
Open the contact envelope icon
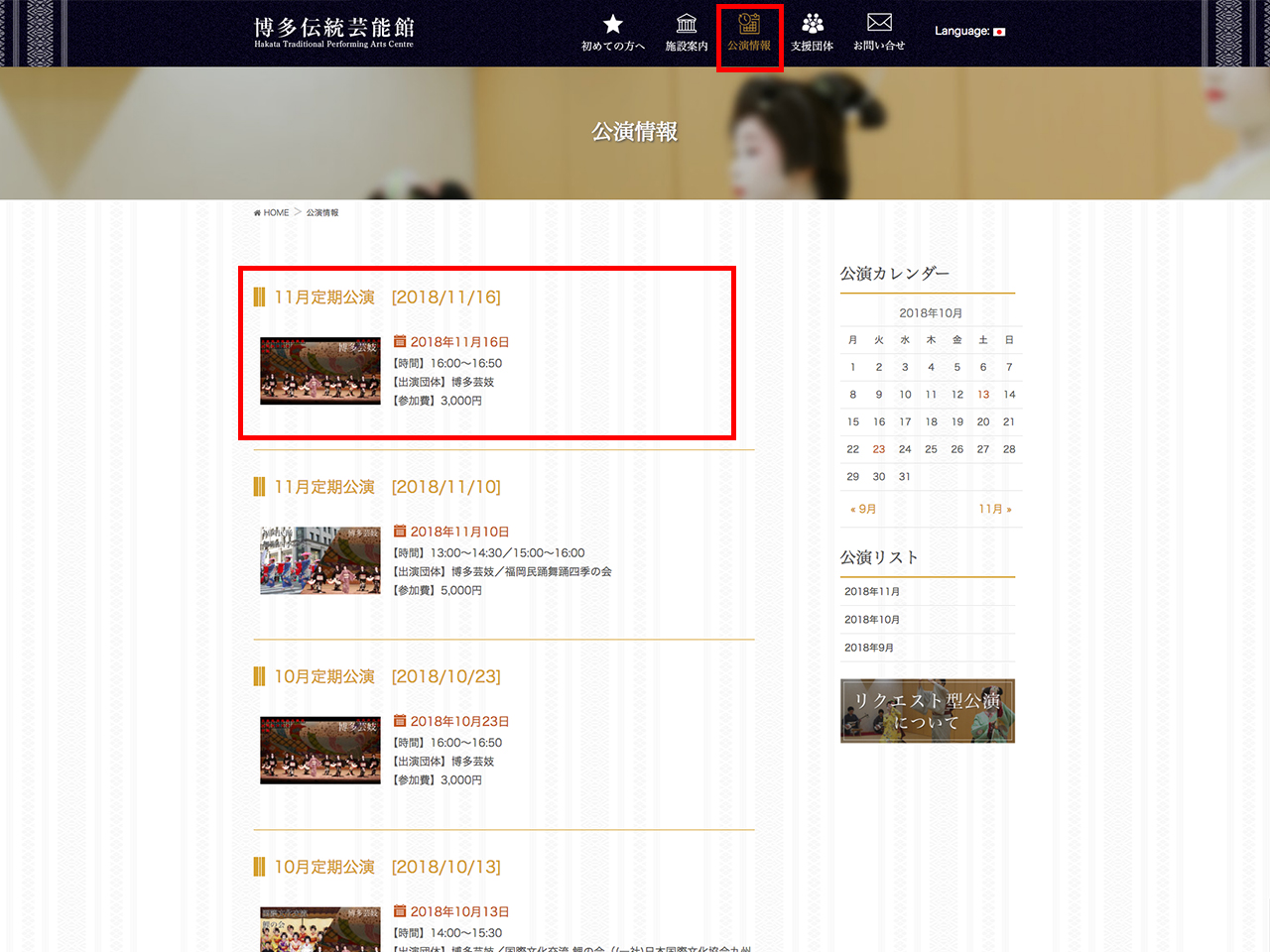click(879, 24)
